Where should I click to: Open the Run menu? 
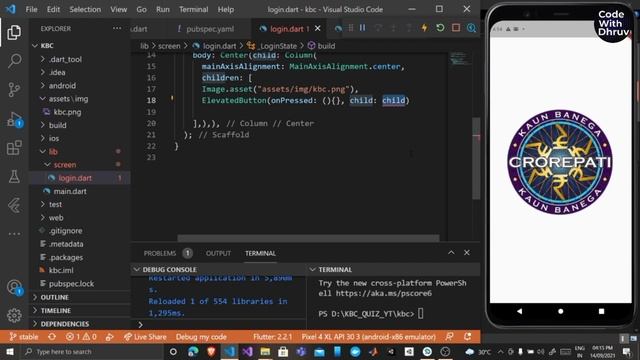coord(162,9)
